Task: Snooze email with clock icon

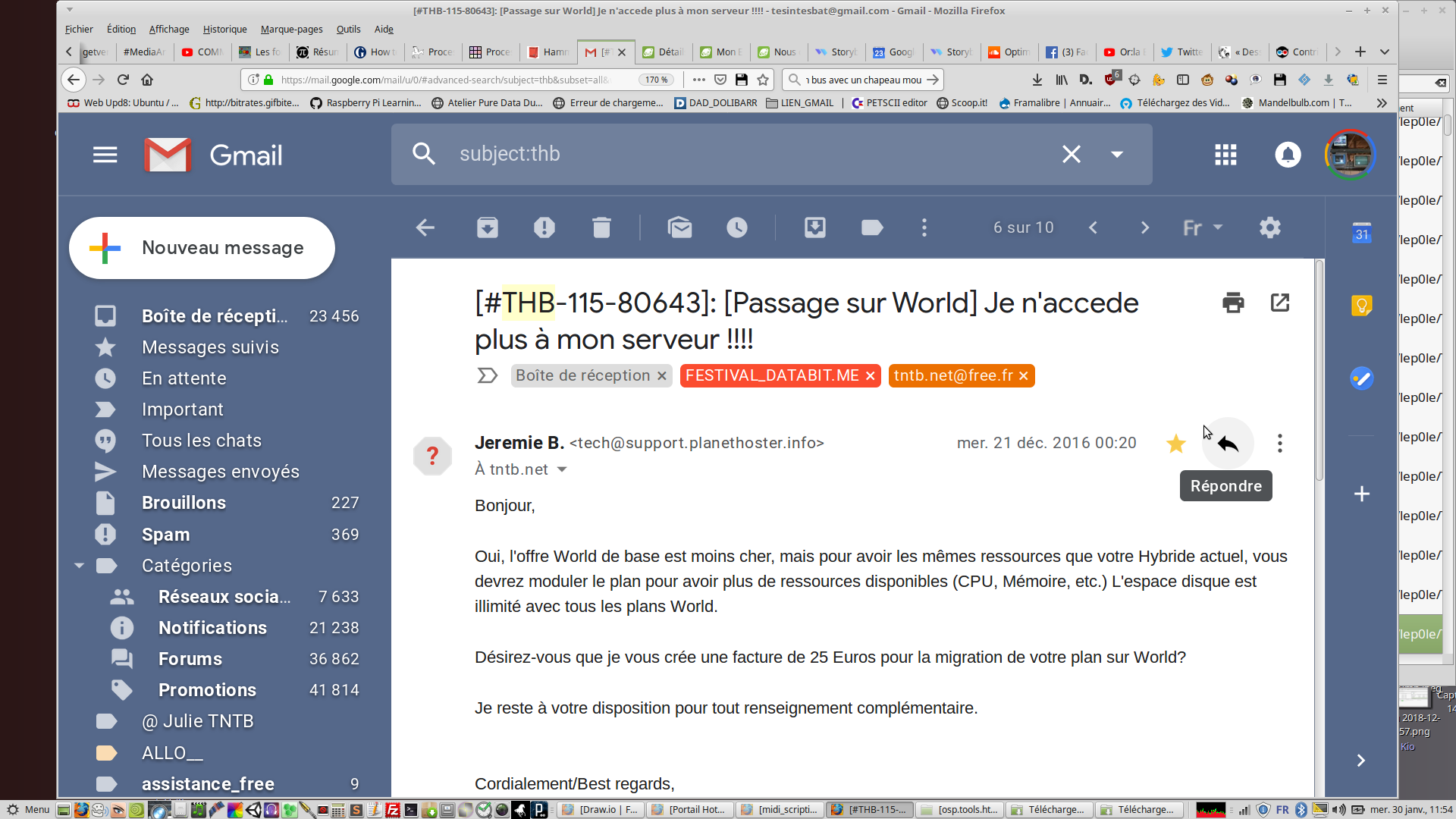Action: (736, 227)
